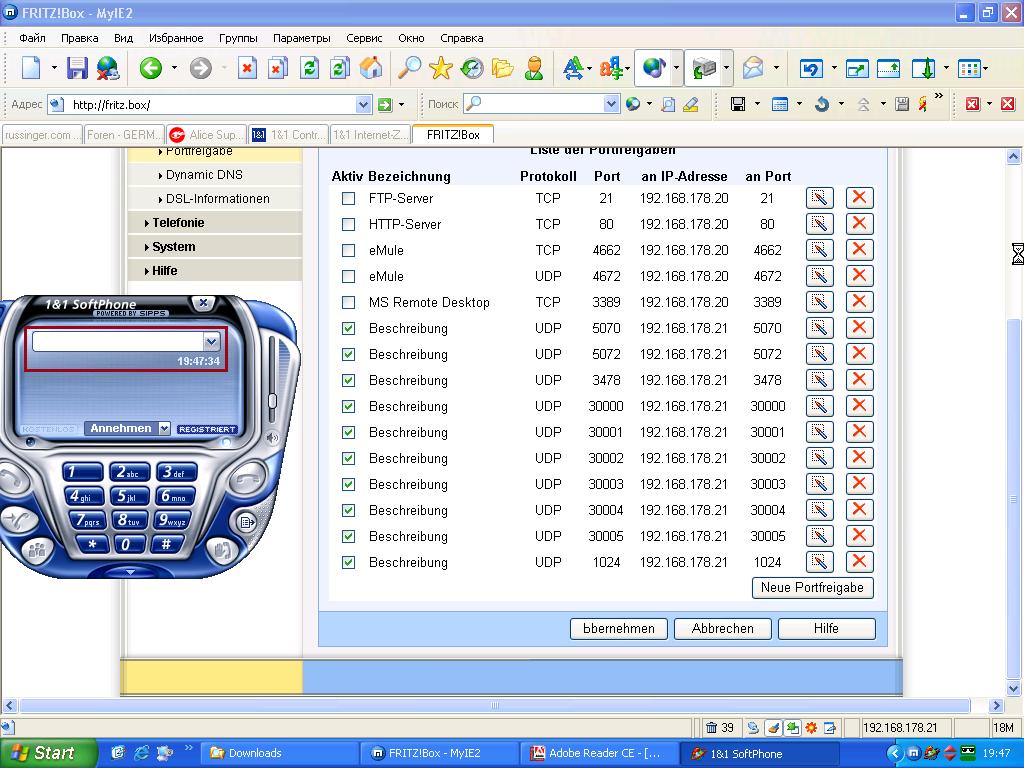Disable the Beschreibung port 30002 checkbox
The height and width of the screenshot is (768, 1024).
349,458
